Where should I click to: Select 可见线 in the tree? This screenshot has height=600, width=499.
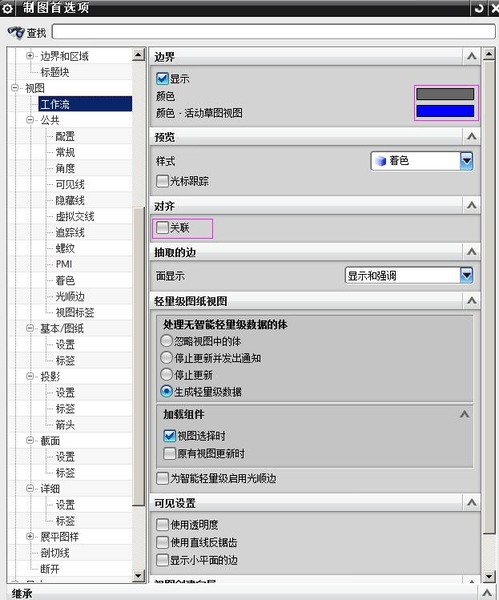point(70,184)
